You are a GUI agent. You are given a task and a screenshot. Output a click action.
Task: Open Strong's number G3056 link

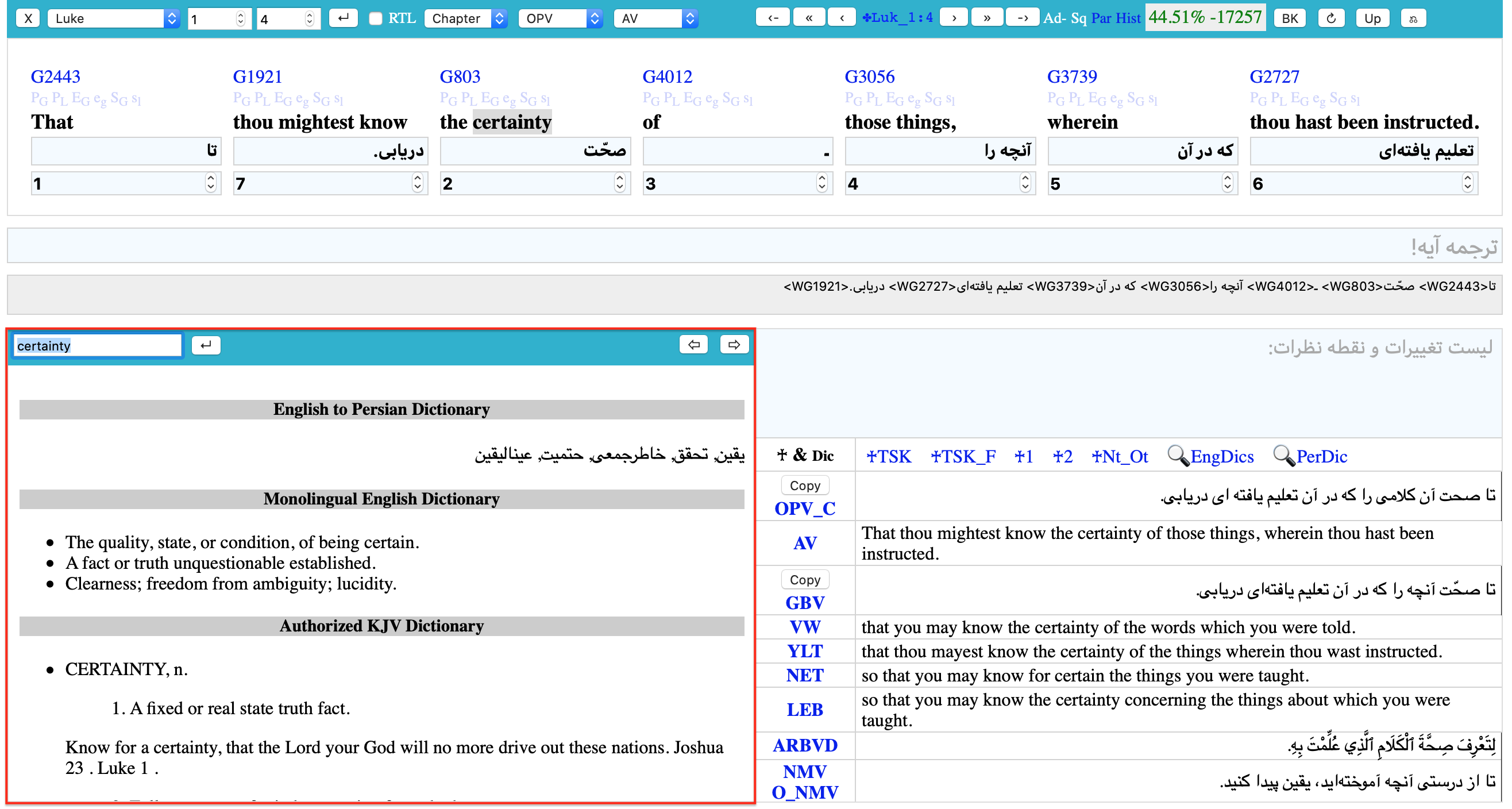point(869,77)
